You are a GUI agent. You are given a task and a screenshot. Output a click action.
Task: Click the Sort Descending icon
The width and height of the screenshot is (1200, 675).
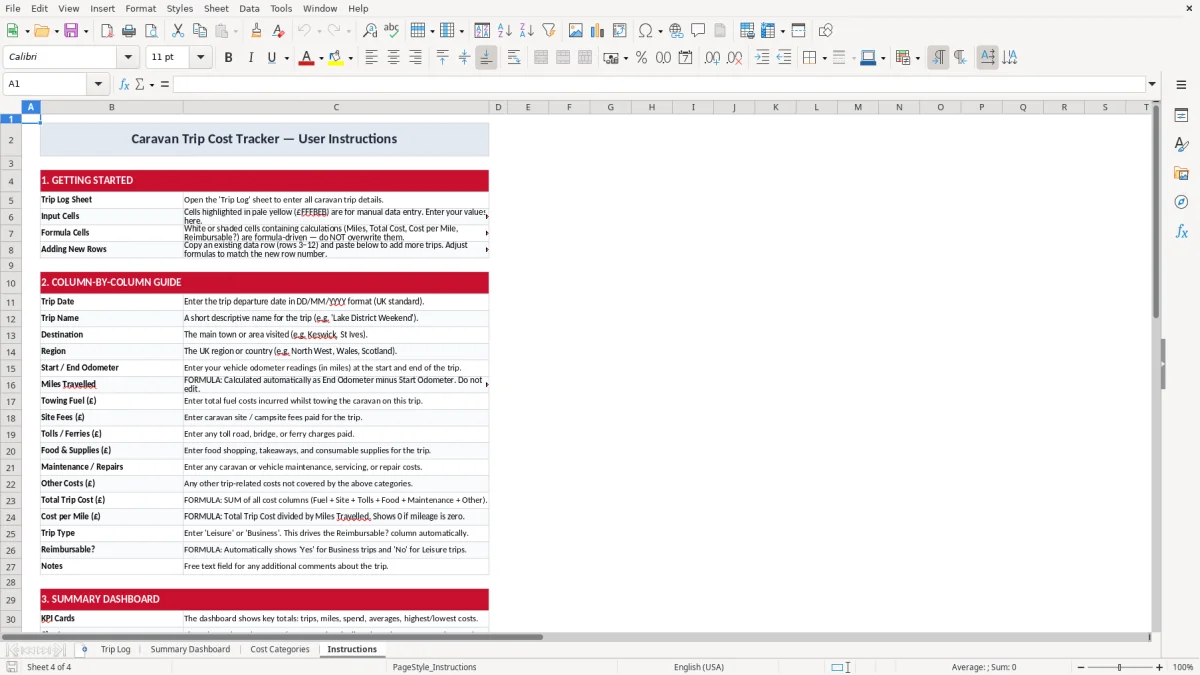point(526,31)
